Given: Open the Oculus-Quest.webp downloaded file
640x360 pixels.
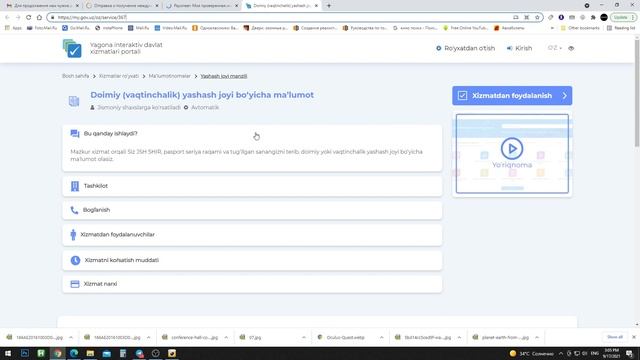Looking at the screenshot, I should 345,337.
